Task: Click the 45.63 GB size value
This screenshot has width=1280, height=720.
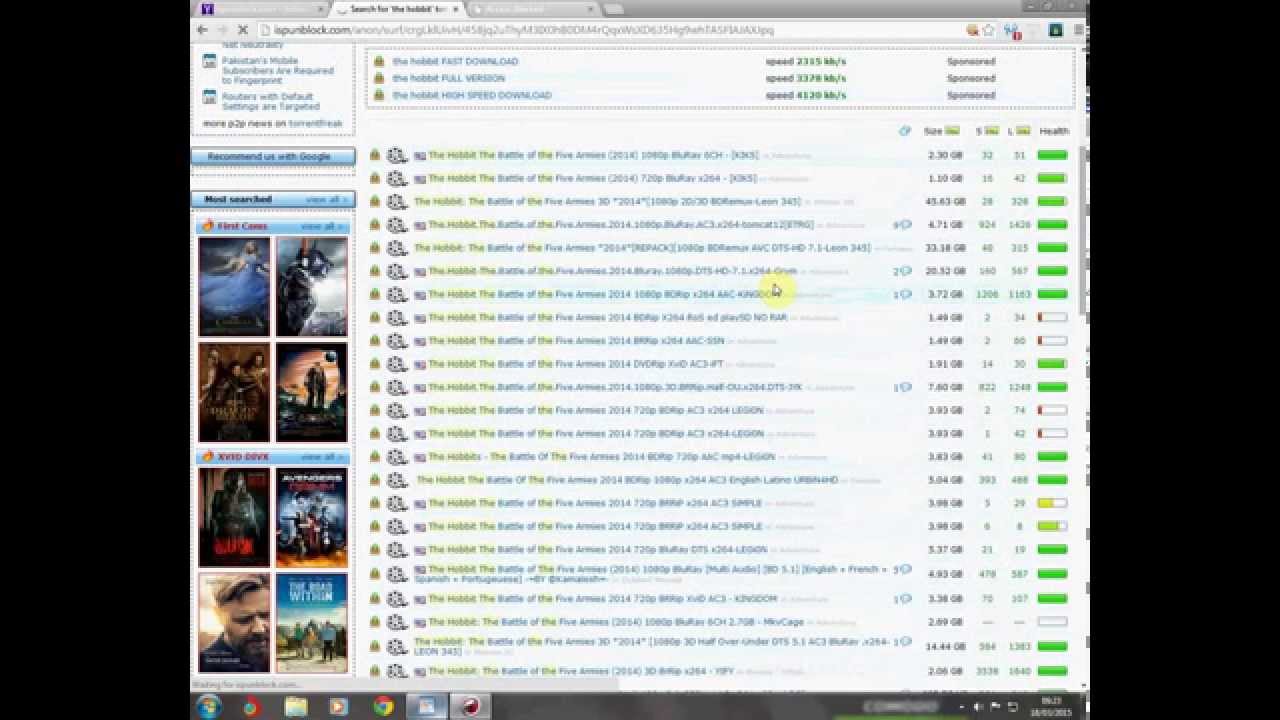Action: 945,201
